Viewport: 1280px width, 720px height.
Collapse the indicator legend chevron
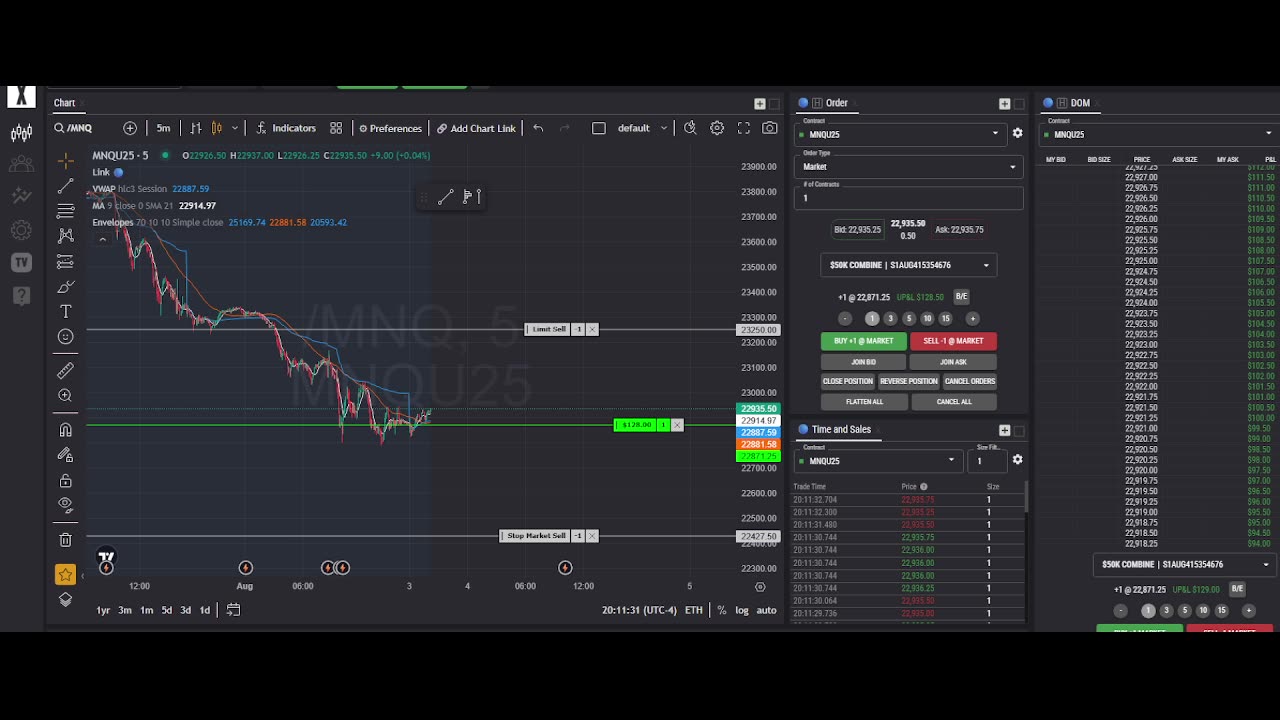[x=102, y=239]
